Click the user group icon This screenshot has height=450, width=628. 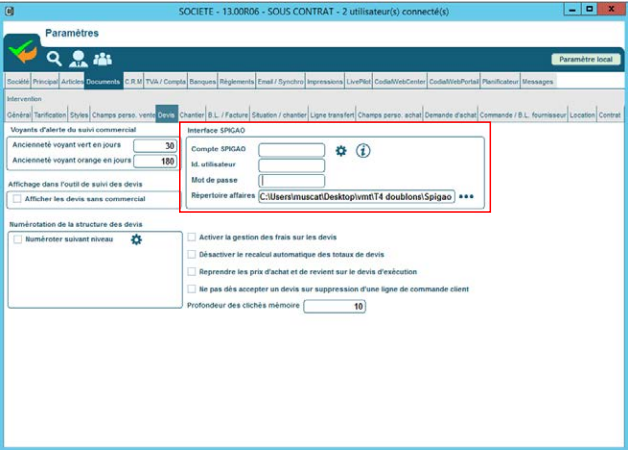(103, 59)
